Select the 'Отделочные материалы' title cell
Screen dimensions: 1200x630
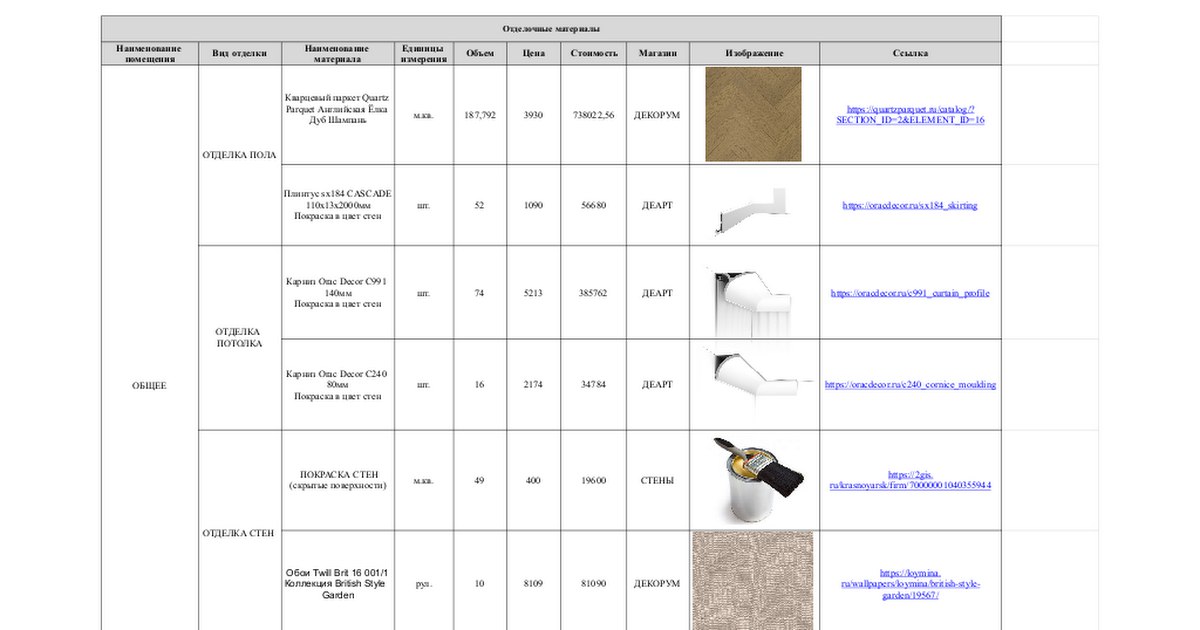coord(551,29)
